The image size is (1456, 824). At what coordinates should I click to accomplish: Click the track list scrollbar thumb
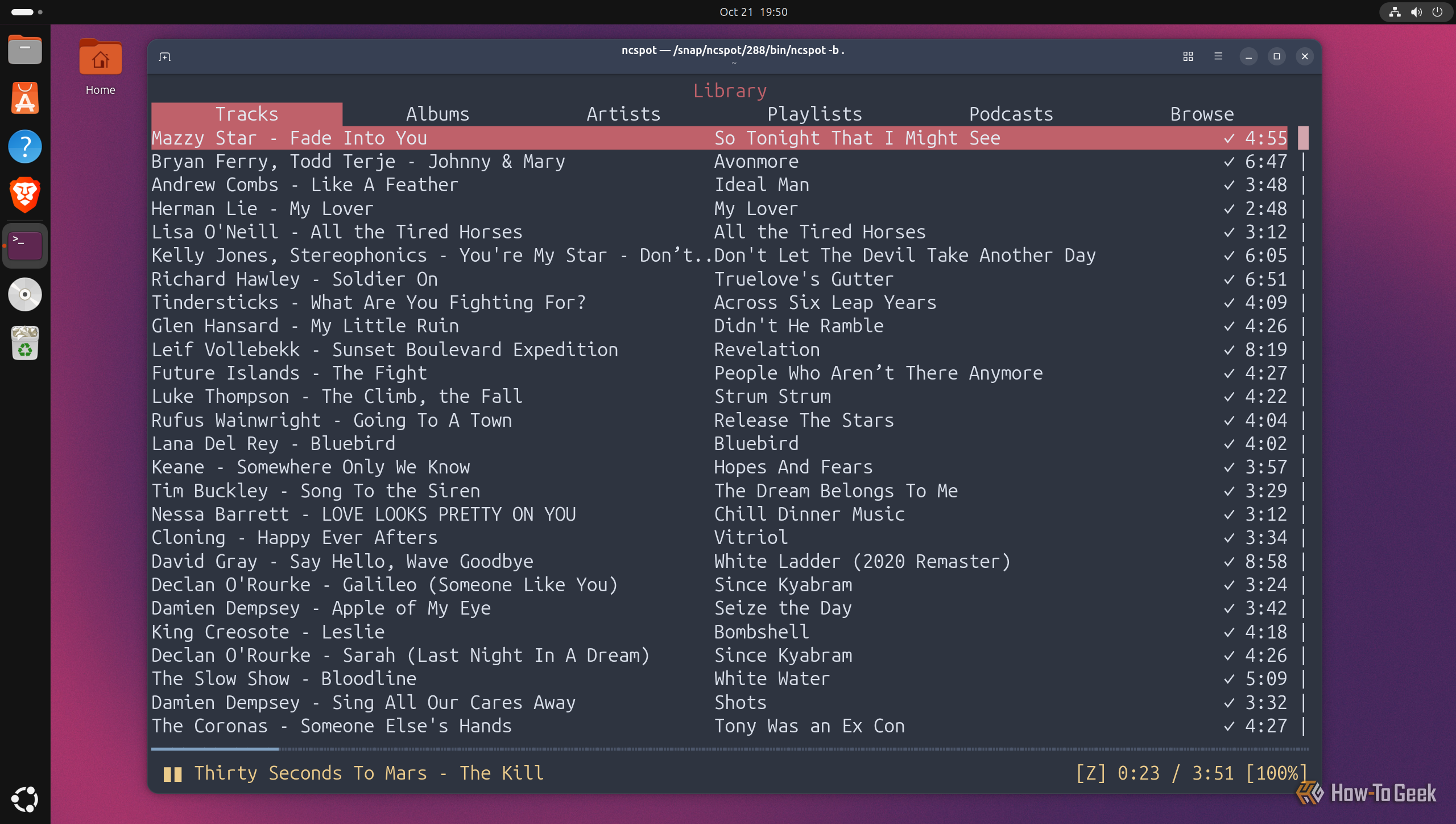pos(1303,138)
